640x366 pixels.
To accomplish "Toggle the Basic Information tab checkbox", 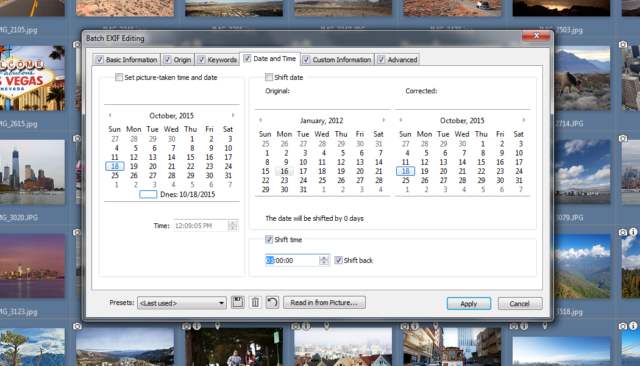I will [100, 60].
